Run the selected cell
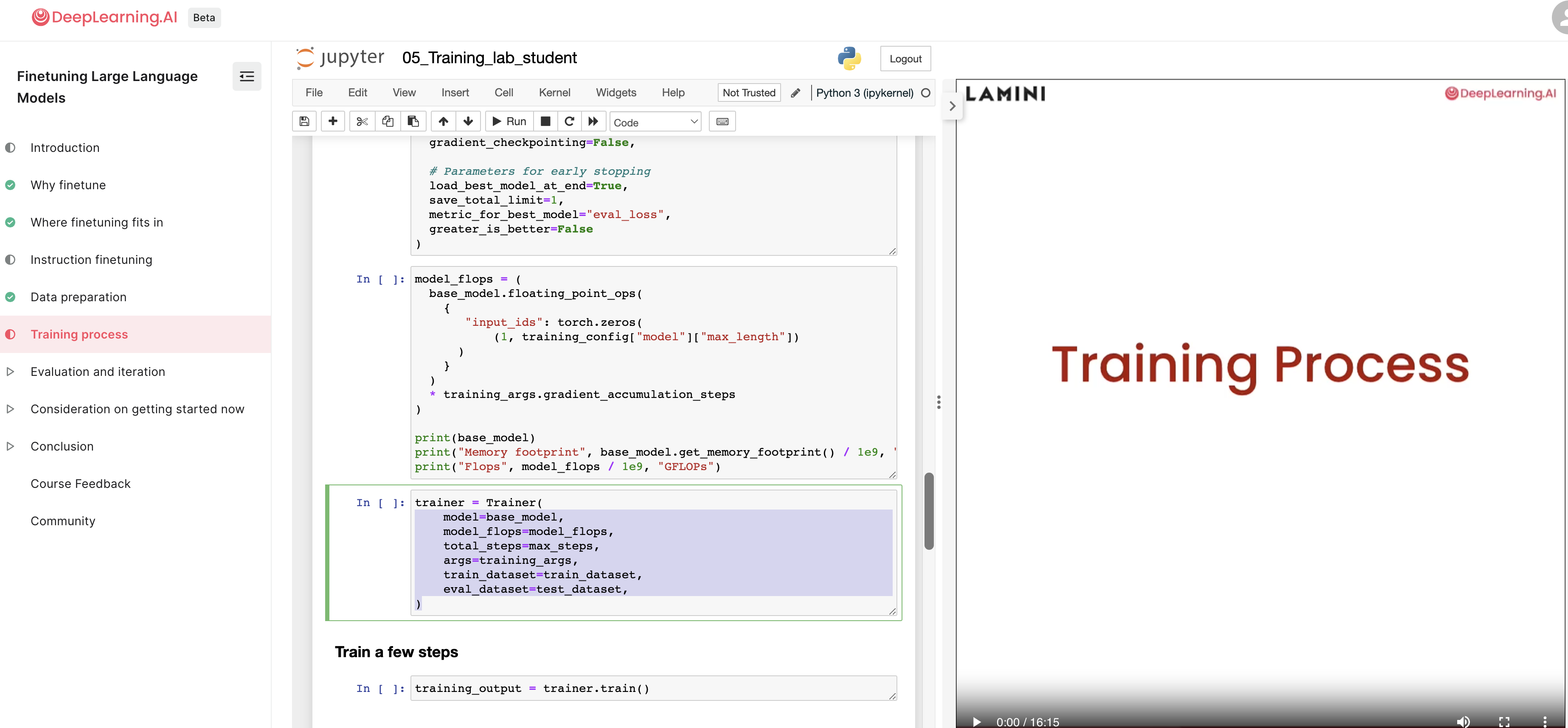The width and height of the screenshot is (1568, 728). point(508,121)
